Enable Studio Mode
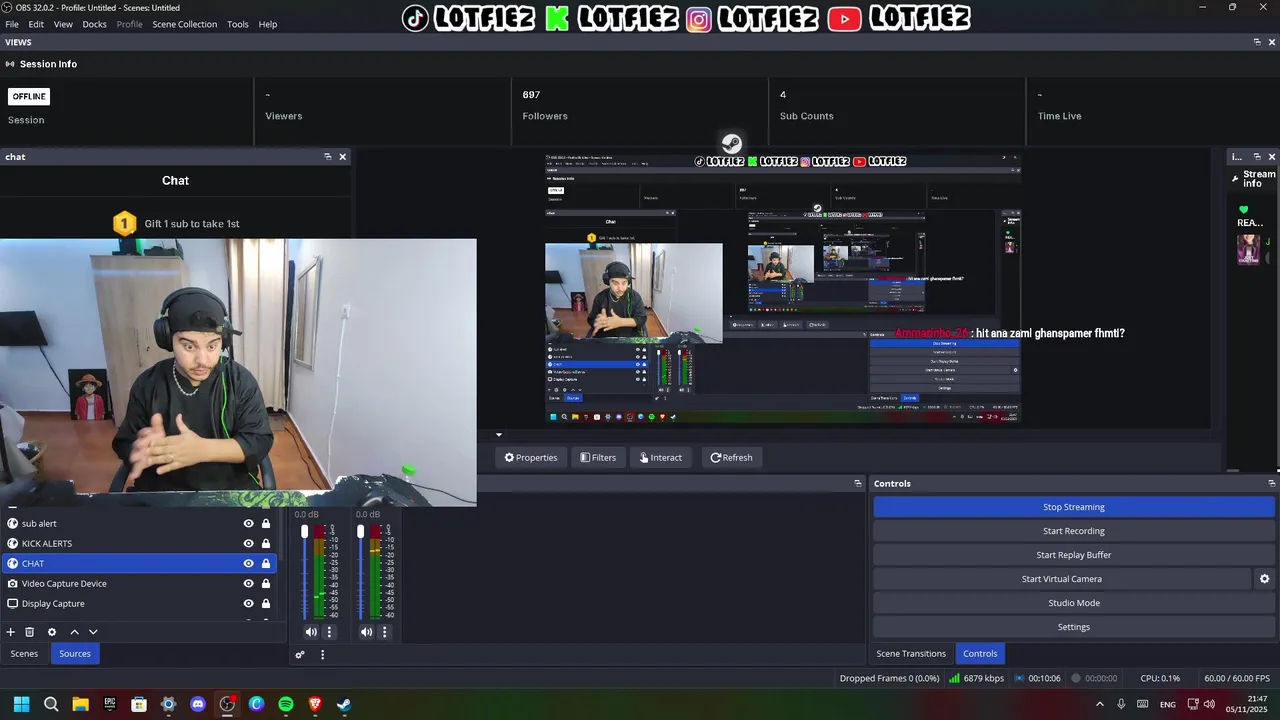This screenshot has height=720, width=1280. click(1074, 603)
